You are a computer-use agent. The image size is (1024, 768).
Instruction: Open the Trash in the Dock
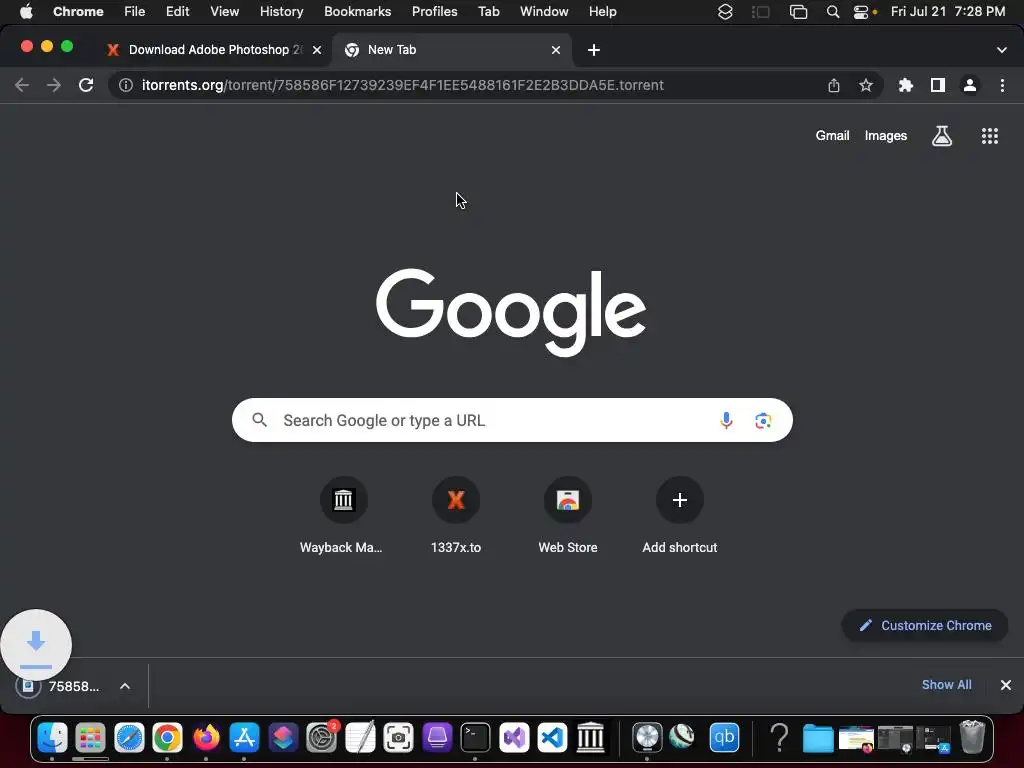(x=972, y=738)
